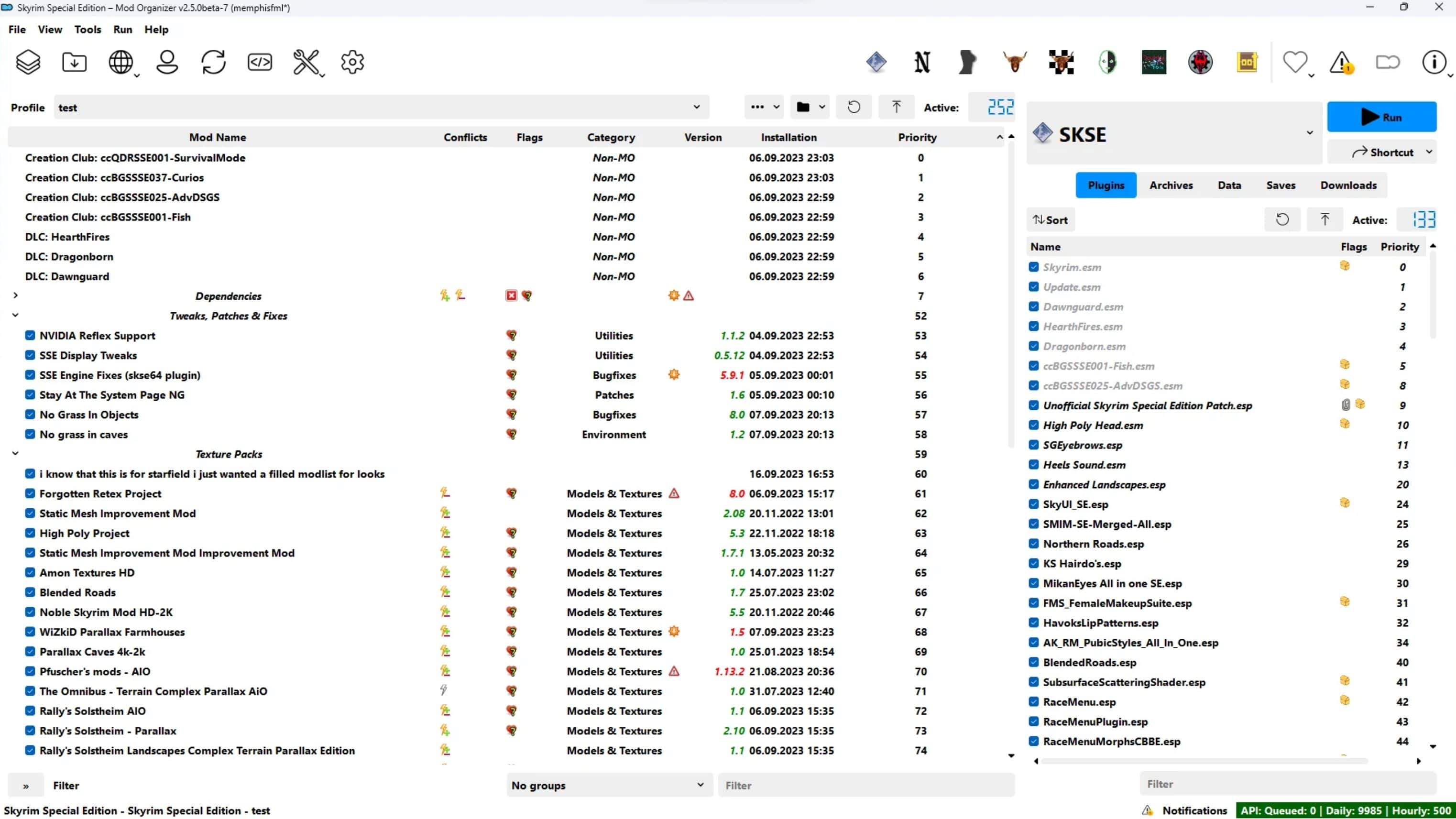Open the Tools menu
Screen dimensions: 1456x819
pos(88,29)
